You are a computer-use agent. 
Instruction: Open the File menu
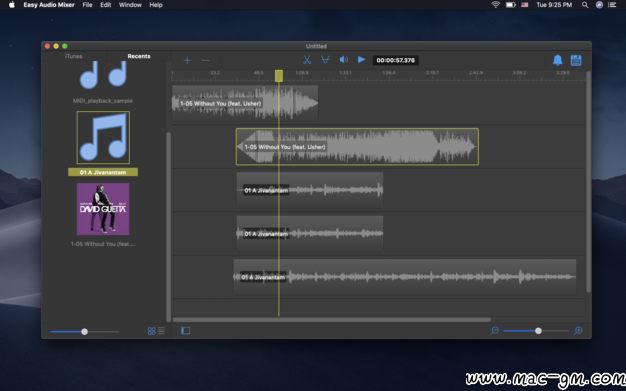click(87, 5)
